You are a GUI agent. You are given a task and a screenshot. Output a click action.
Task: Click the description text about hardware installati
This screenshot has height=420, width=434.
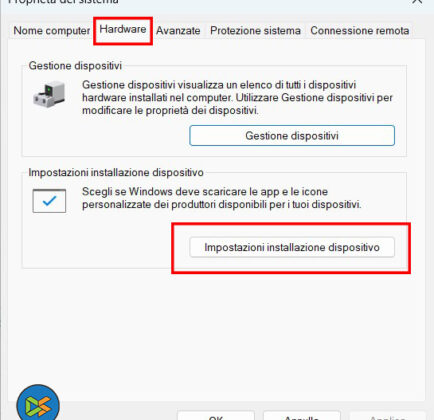(x=237, y=97)
